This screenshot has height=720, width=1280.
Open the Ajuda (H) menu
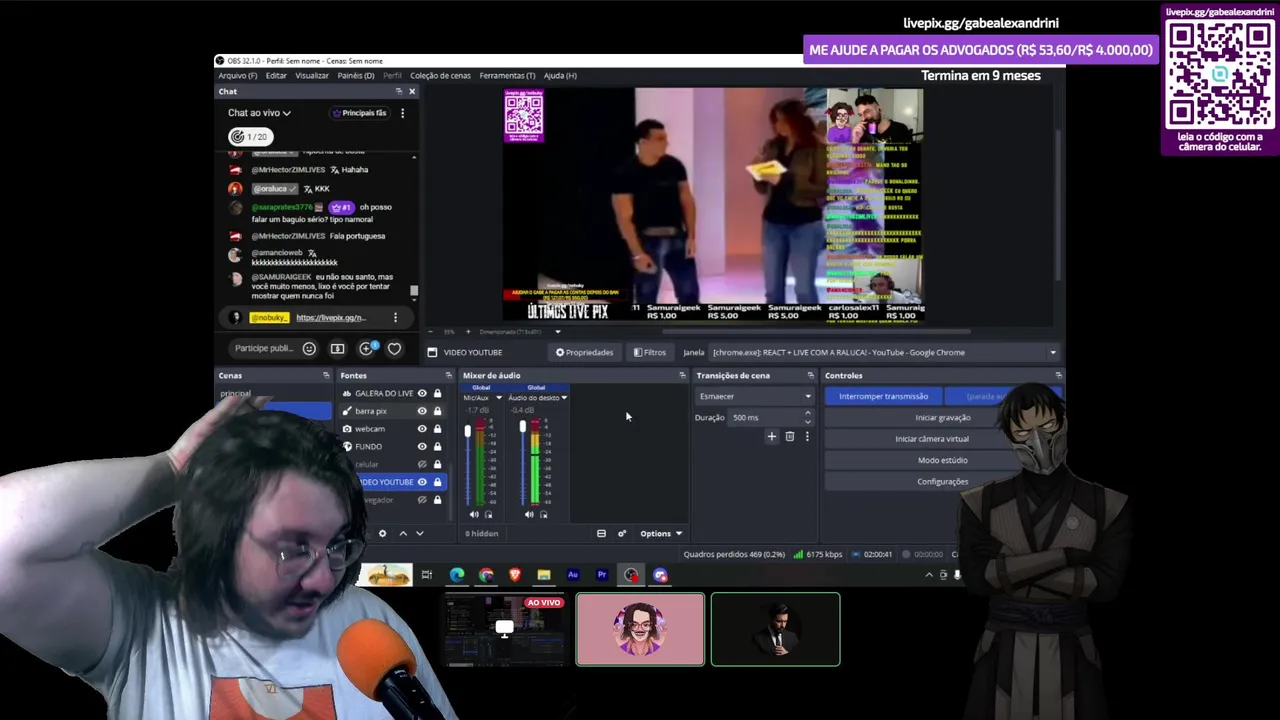pos(560,75)
